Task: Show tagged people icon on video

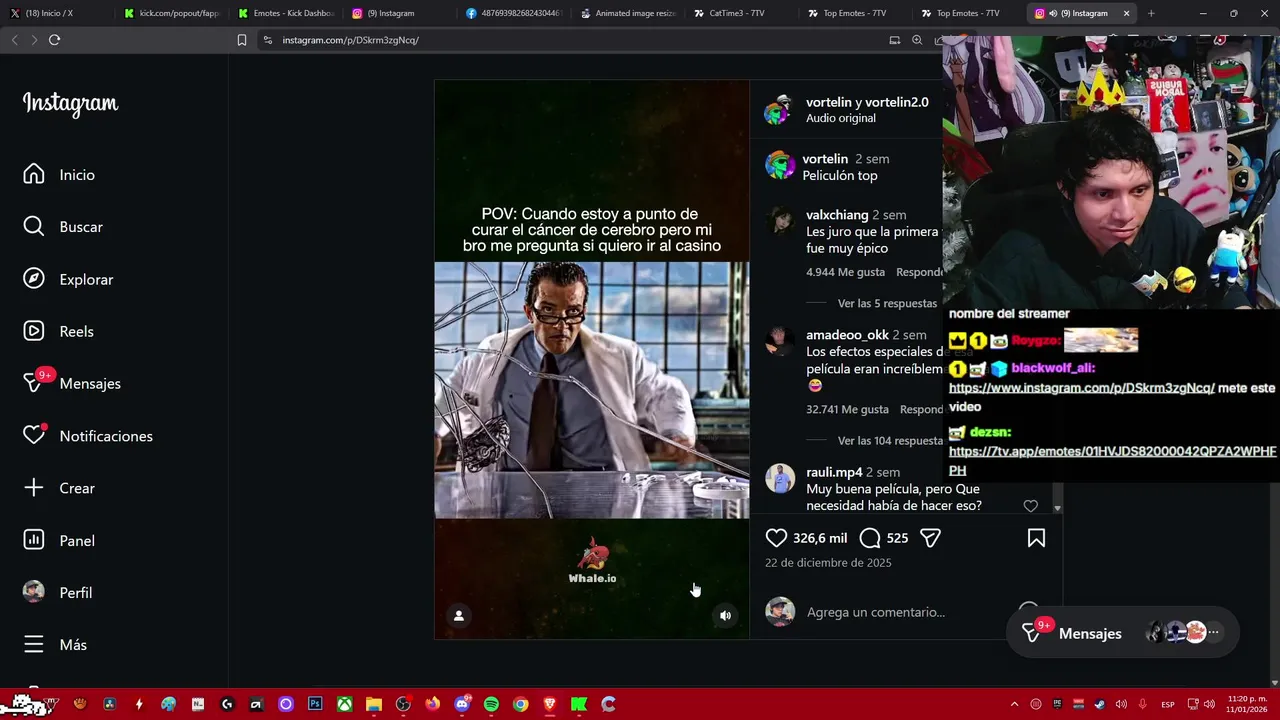Action: coord(459,616)
